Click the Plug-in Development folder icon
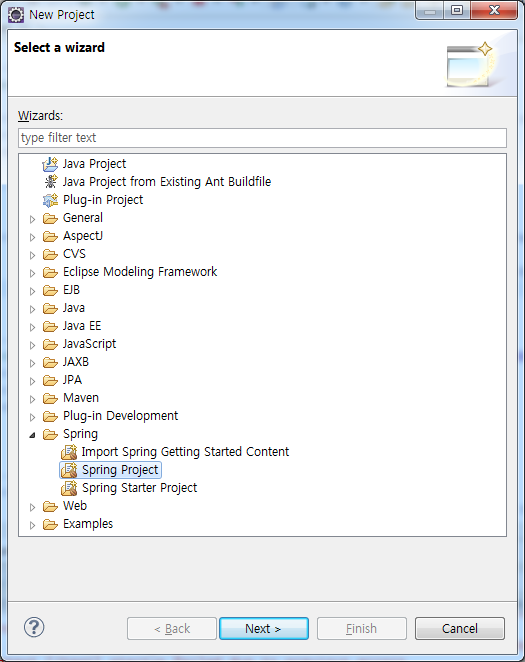525x662 pixels. click(50, 417)
